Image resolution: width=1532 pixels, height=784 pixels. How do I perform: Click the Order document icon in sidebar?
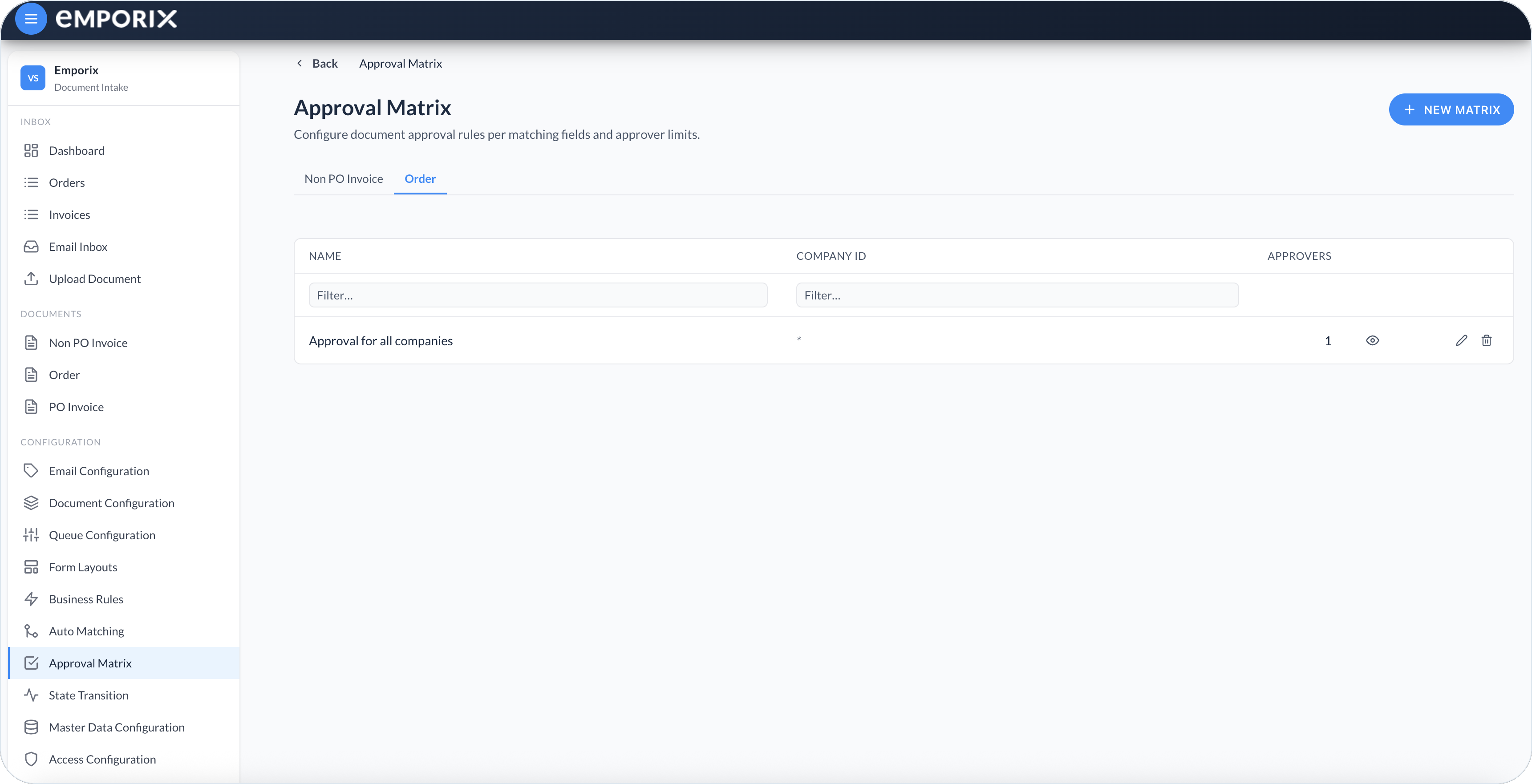pyautogui.click(x=31, y=375)
